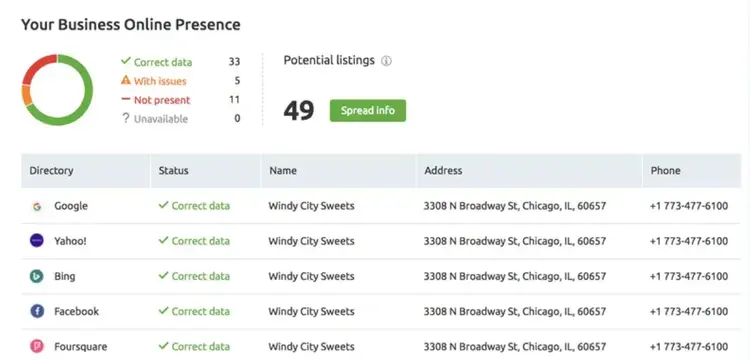Click the address in the Foursquare row
The image size is (750, 361).
click(515, 347)
